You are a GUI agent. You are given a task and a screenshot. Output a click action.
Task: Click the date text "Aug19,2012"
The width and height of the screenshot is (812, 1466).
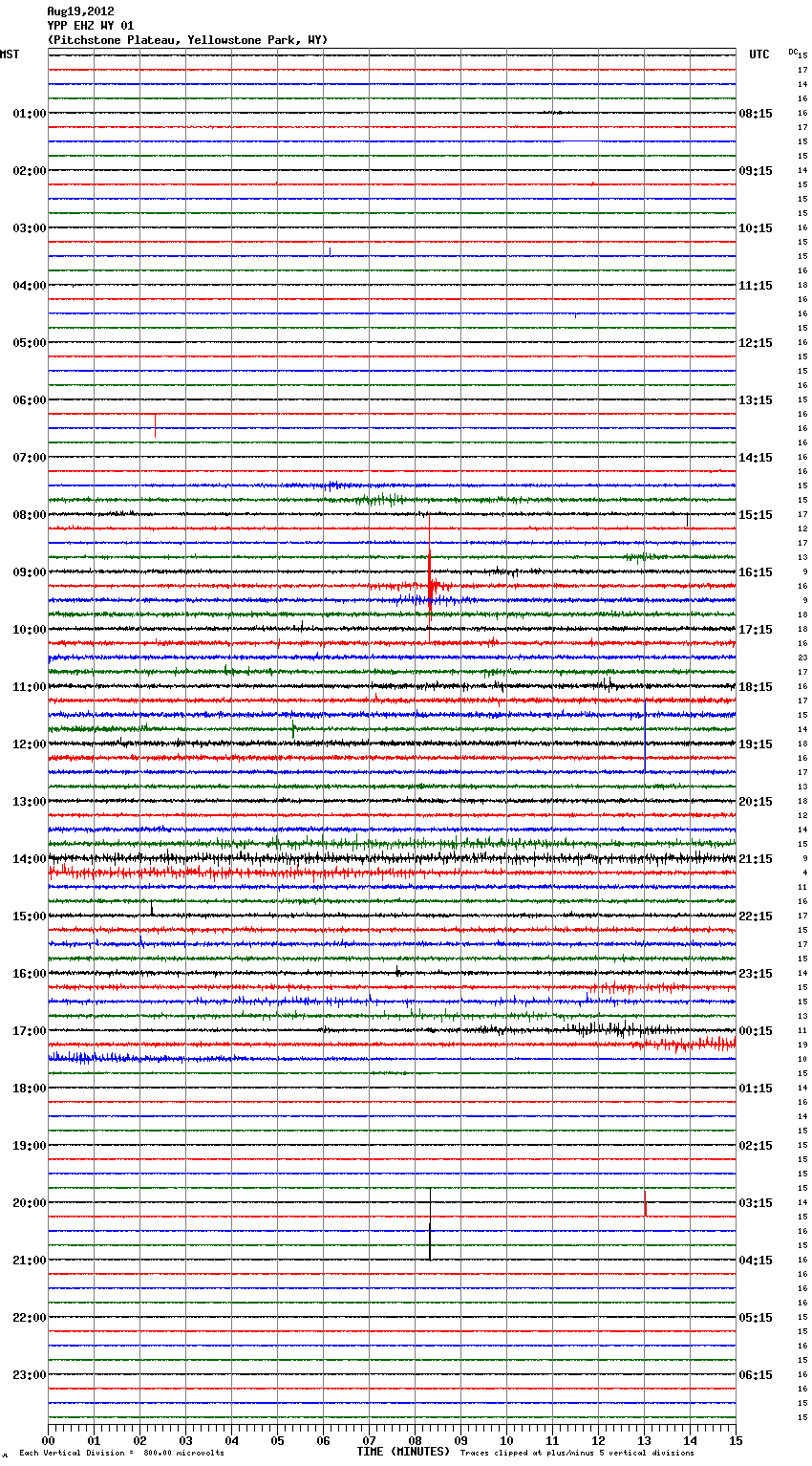[80, 11]
